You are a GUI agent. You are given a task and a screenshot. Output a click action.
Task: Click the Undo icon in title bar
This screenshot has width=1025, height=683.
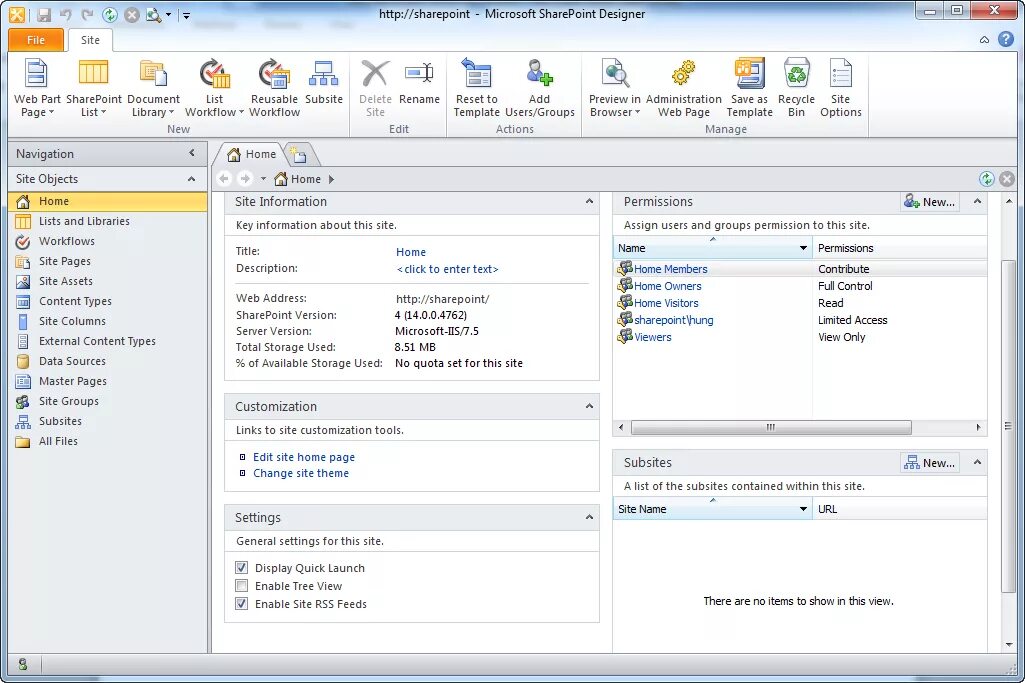[65, 14]
